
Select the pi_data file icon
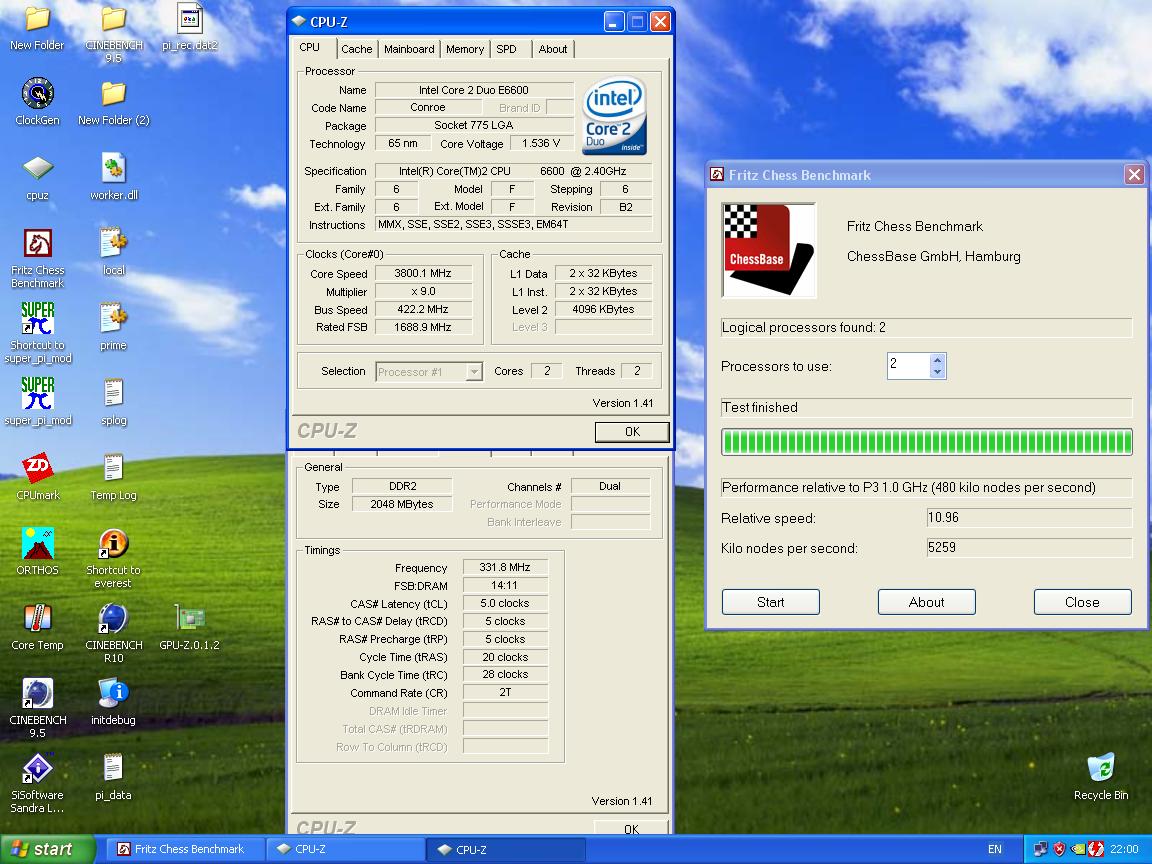113,777
